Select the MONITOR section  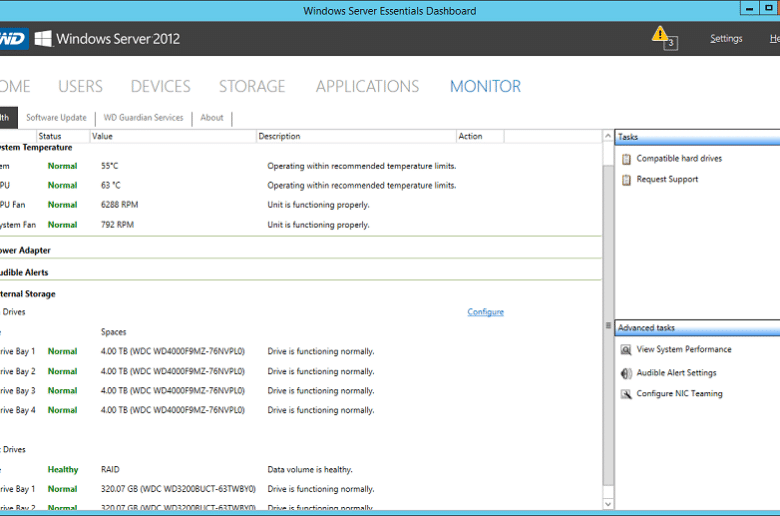coord(486,87)
